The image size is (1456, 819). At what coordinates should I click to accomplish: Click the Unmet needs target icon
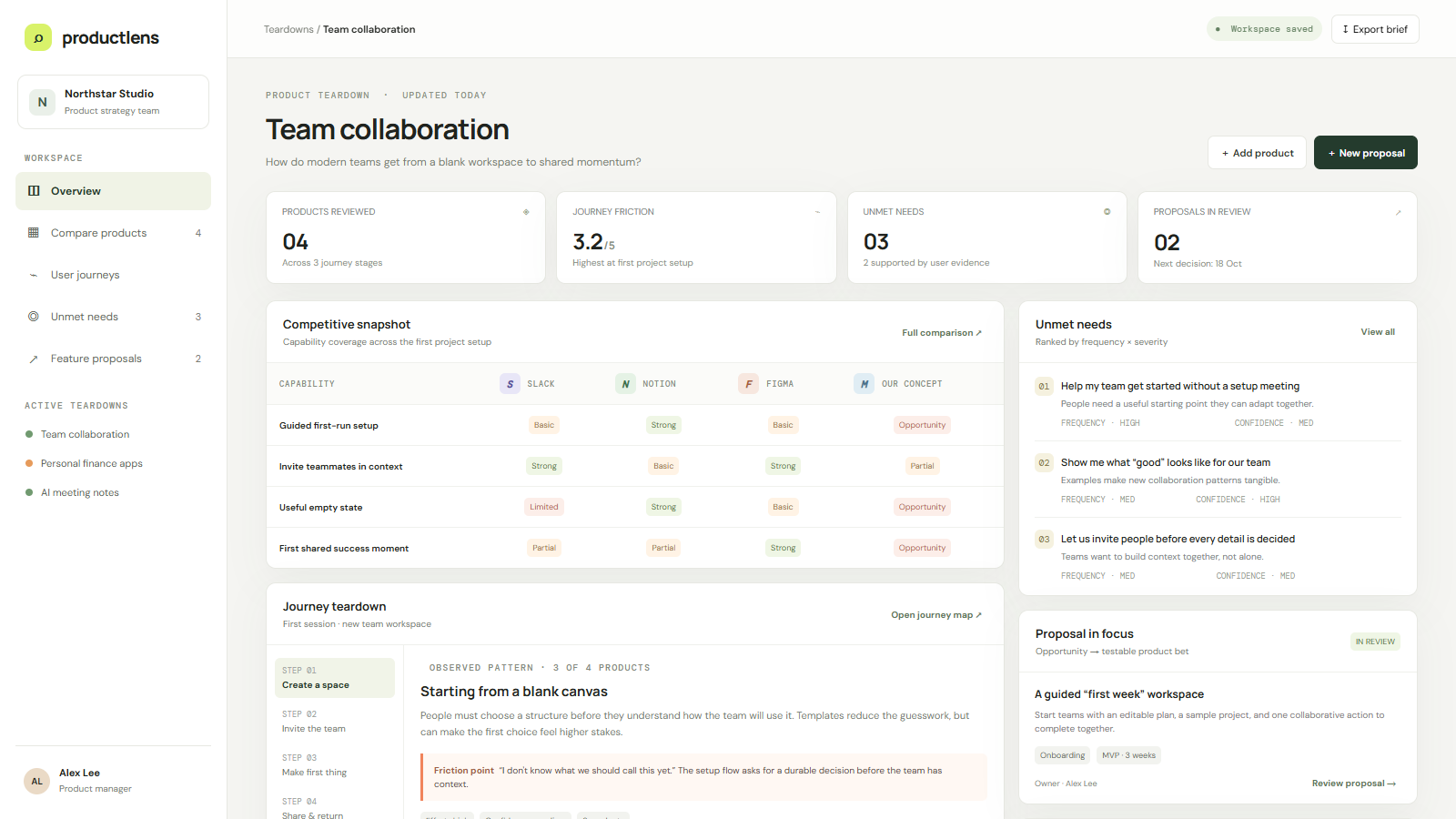coord(34,317)
